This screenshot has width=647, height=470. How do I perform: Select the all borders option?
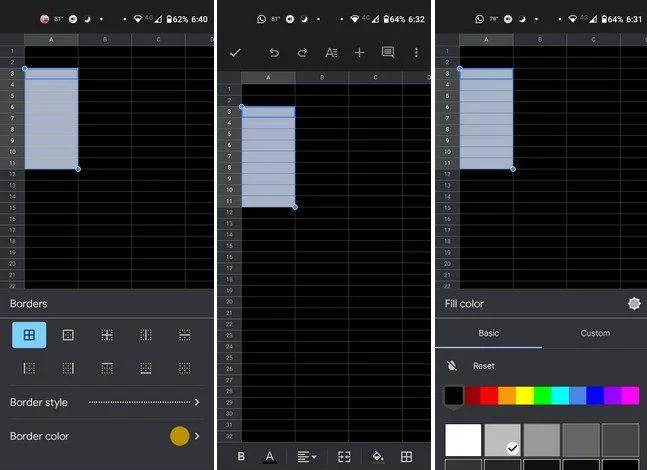[29, 335]
